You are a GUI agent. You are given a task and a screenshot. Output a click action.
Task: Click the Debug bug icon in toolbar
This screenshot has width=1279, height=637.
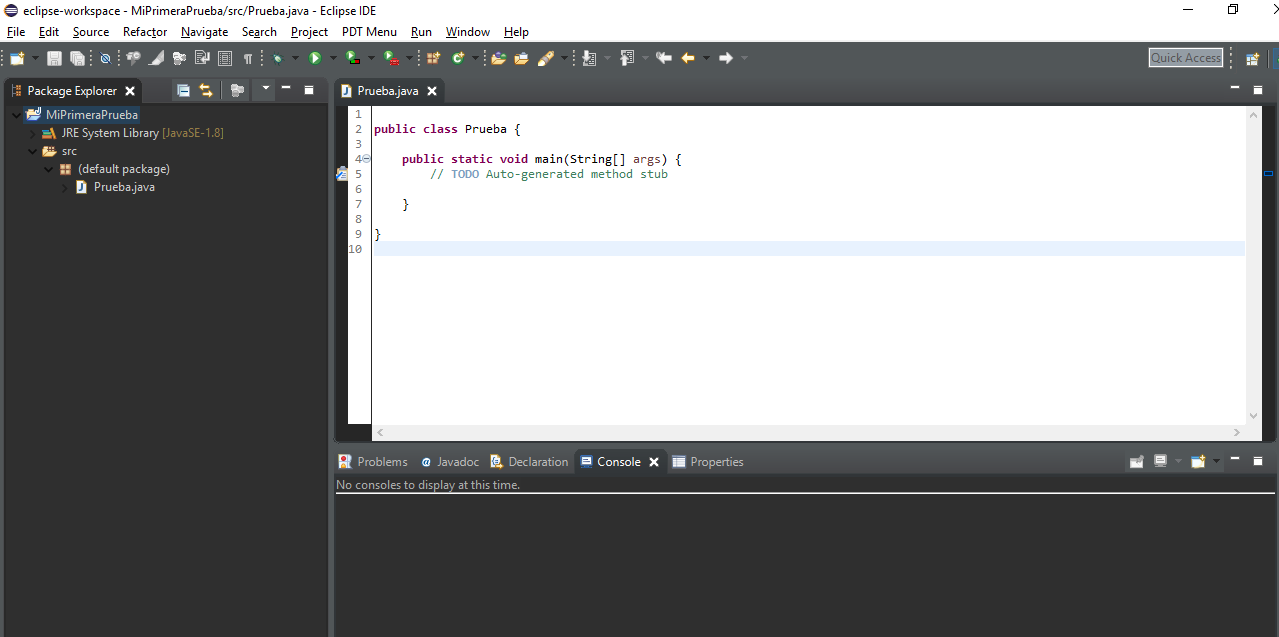[x=277, y=59]
